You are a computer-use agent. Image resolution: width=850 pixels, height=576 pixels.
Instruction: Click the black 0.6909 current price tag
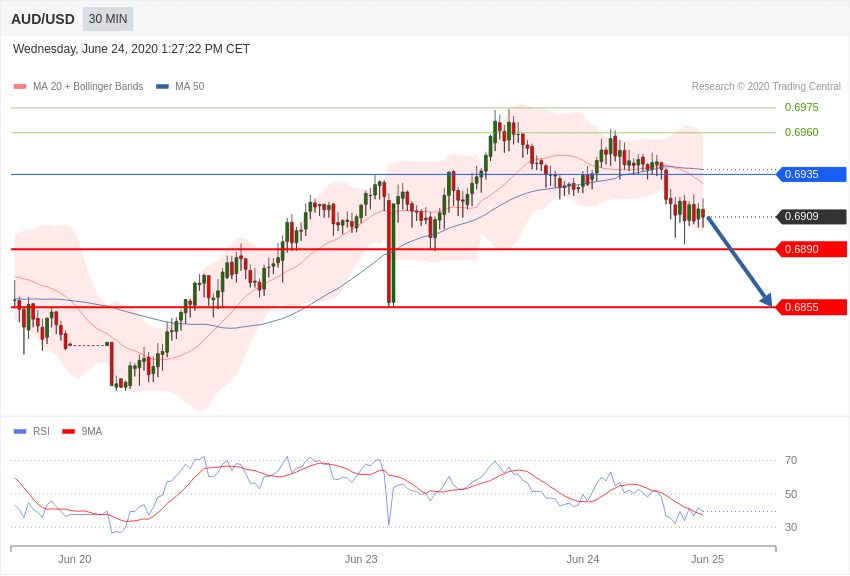812,216
